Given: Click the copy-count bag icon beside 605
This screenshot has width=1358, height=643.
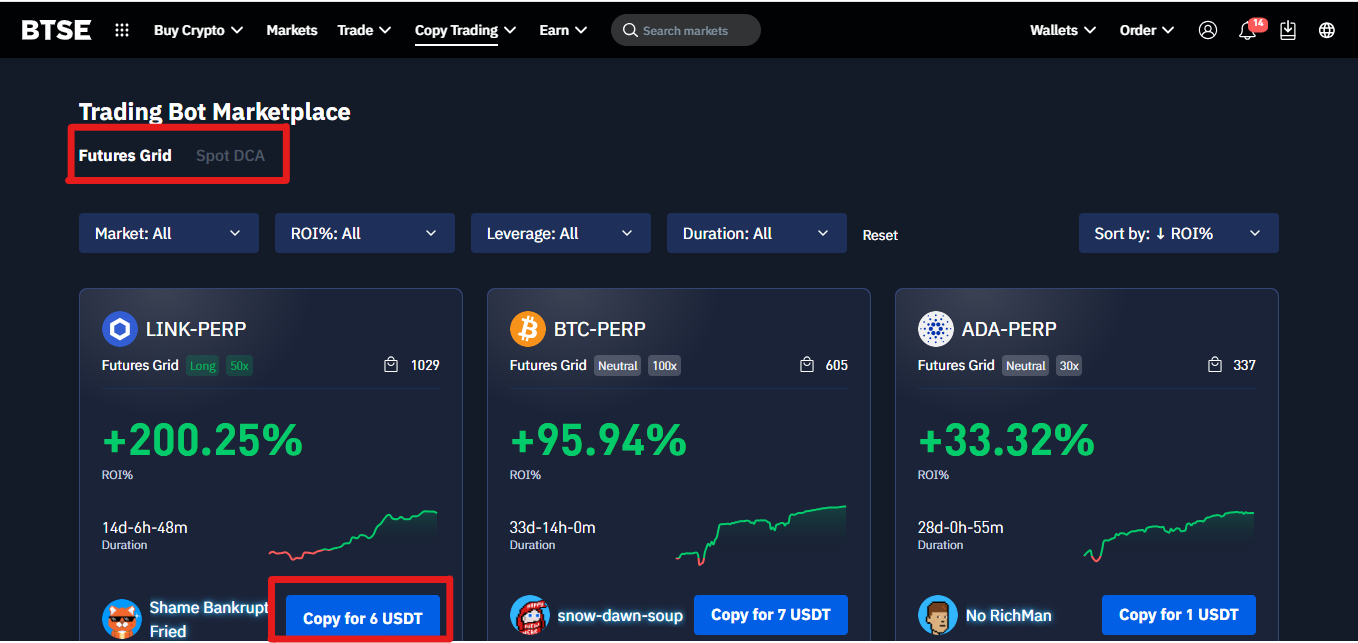Looking at the screenshot, I should 807,365.
